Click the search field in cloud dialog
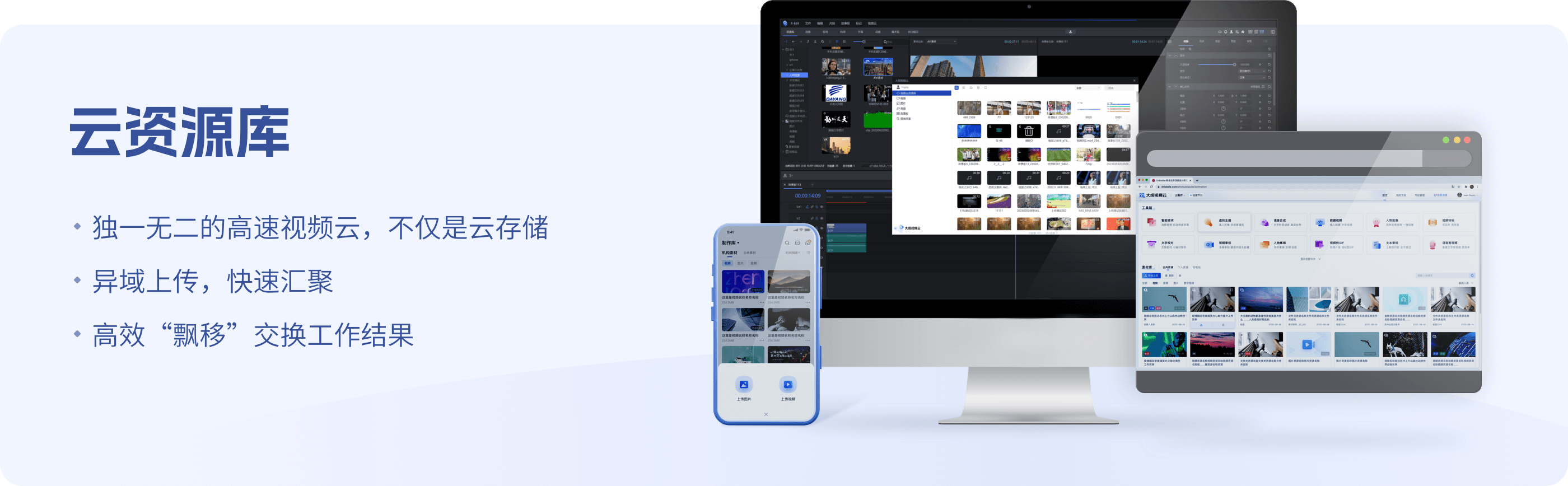The height and width of the screenshot is (486, 1568). 1119,87
